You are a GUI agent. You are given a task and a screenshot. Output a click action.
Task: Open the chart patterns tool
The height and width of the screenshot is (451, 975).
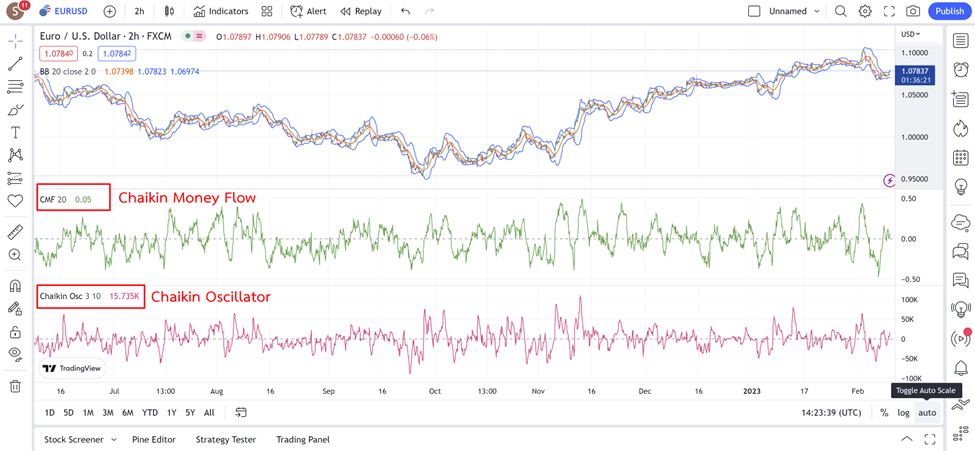[15, 155]
